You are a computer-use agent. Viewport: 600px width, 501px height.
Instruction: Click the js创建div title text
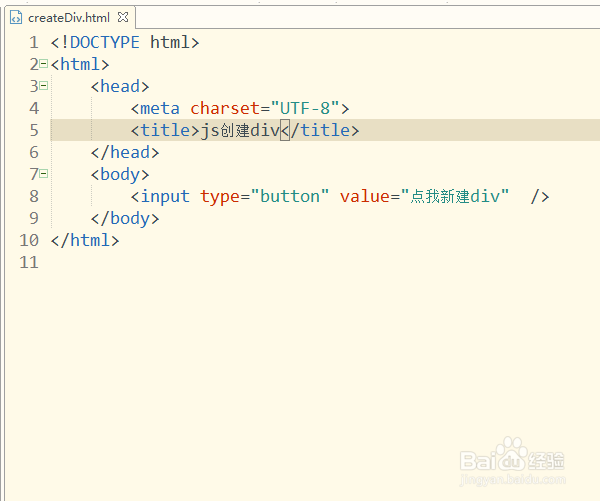[x=240, y=130]
